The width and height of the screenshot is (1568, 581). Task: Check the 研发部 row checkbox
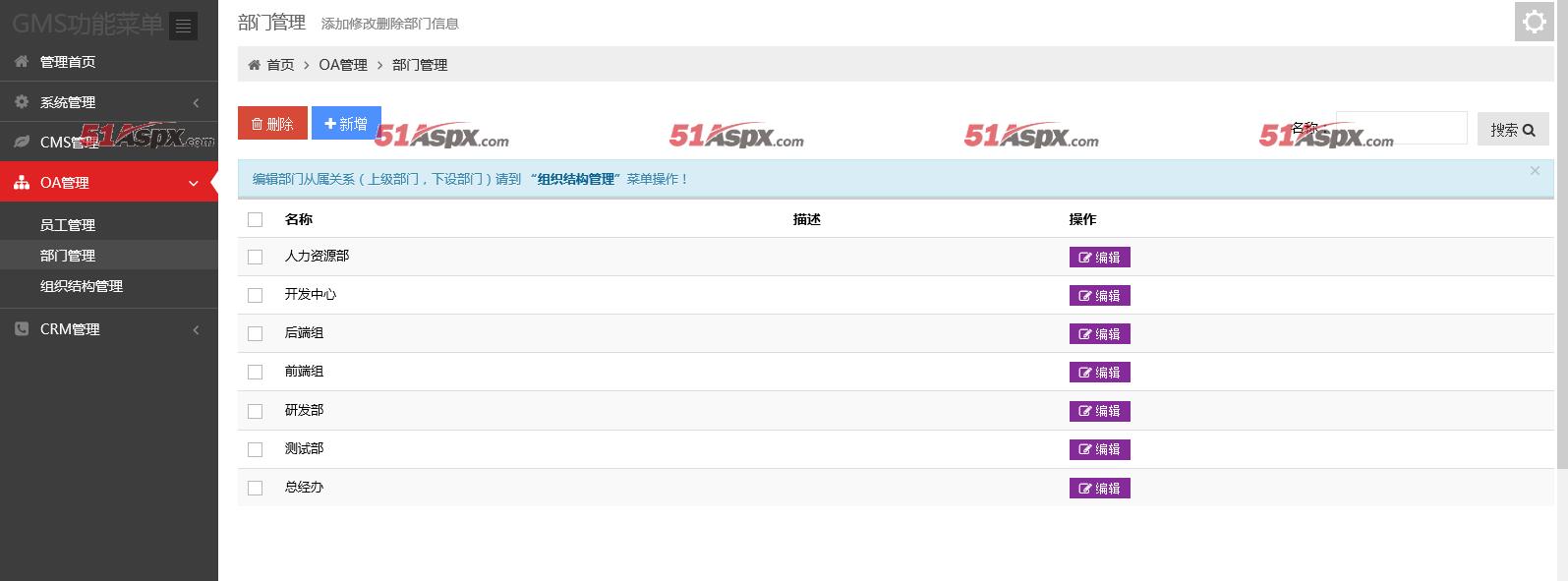coord(256,411)
